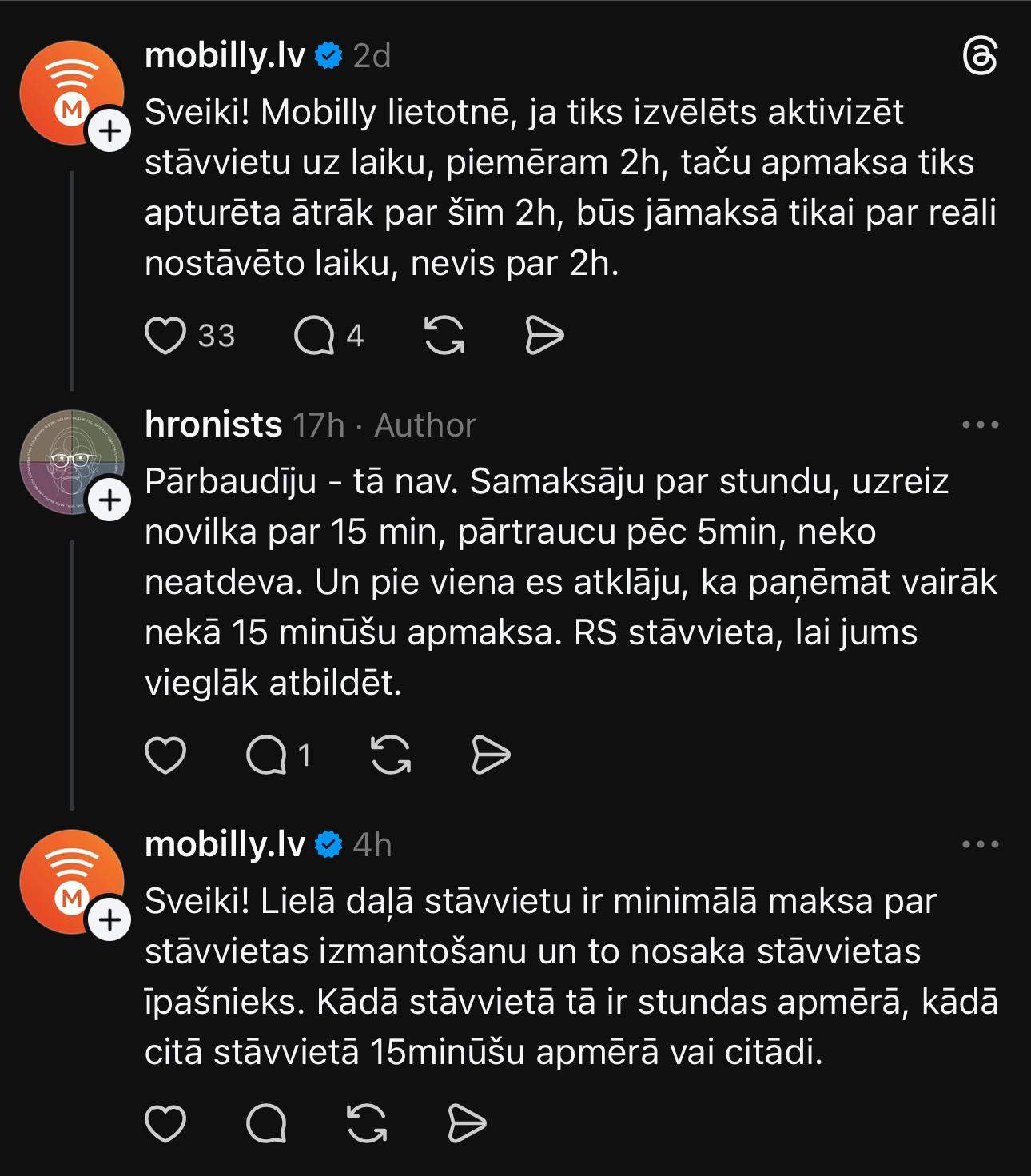Repost the first mobilly.lv post

(444, 336)
